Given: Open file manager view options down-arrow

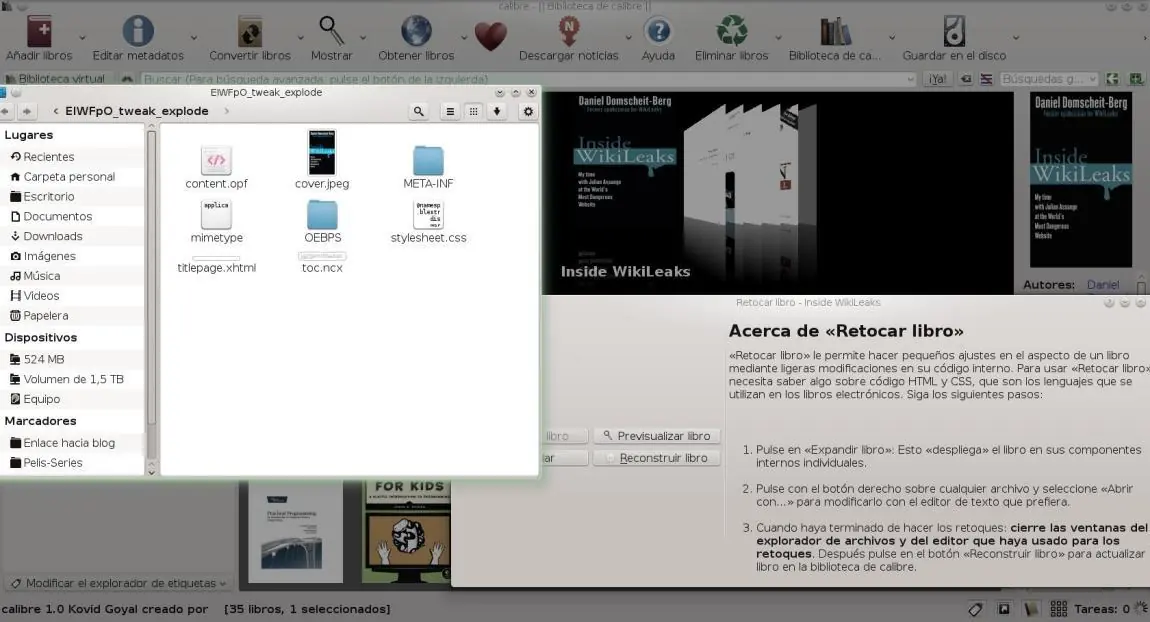Looking at the screenshot, I should click(497, 111).
